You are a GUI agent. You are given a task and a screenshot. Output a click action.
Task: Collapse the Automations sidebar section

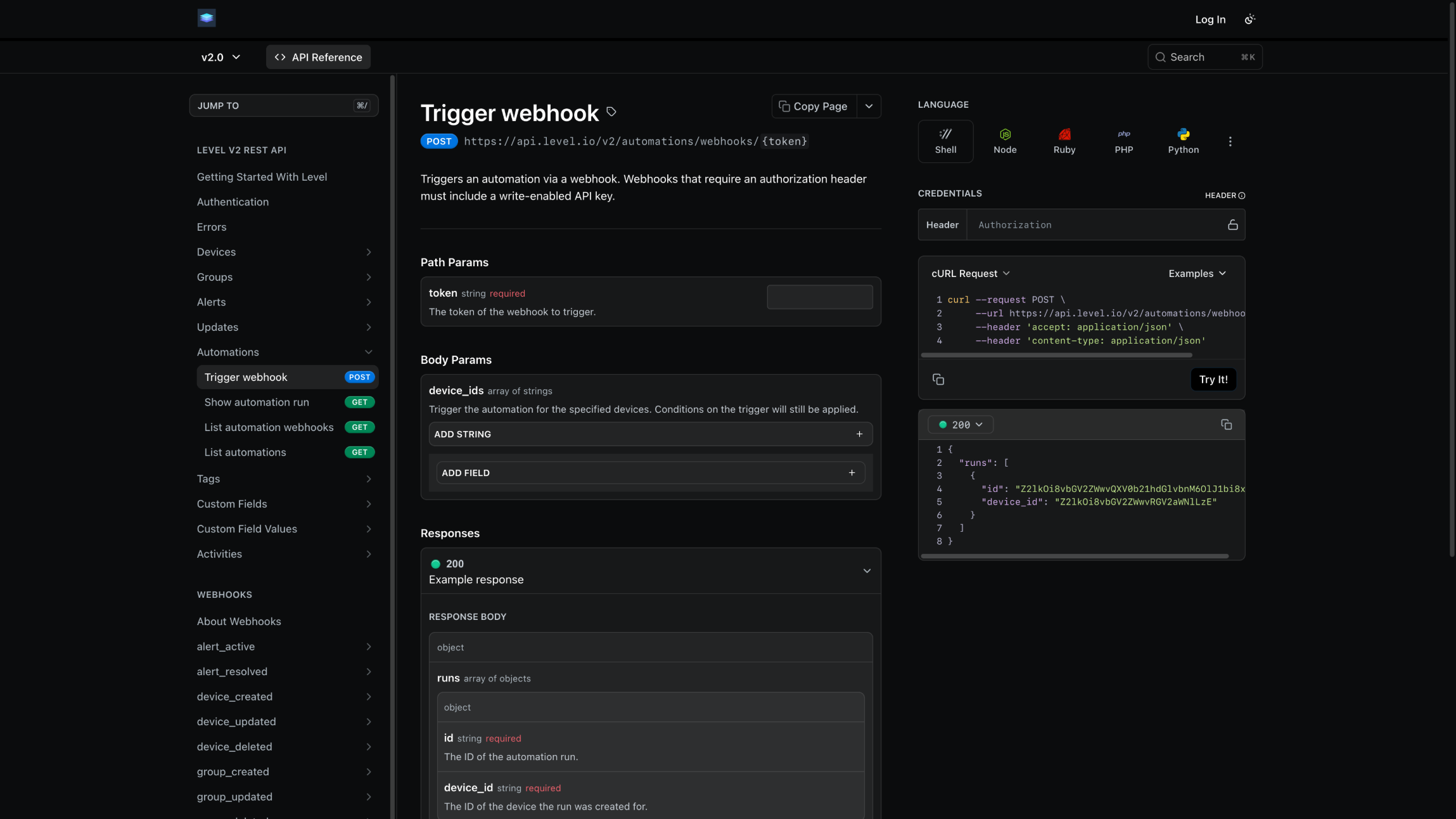click(x=369, y=352)
